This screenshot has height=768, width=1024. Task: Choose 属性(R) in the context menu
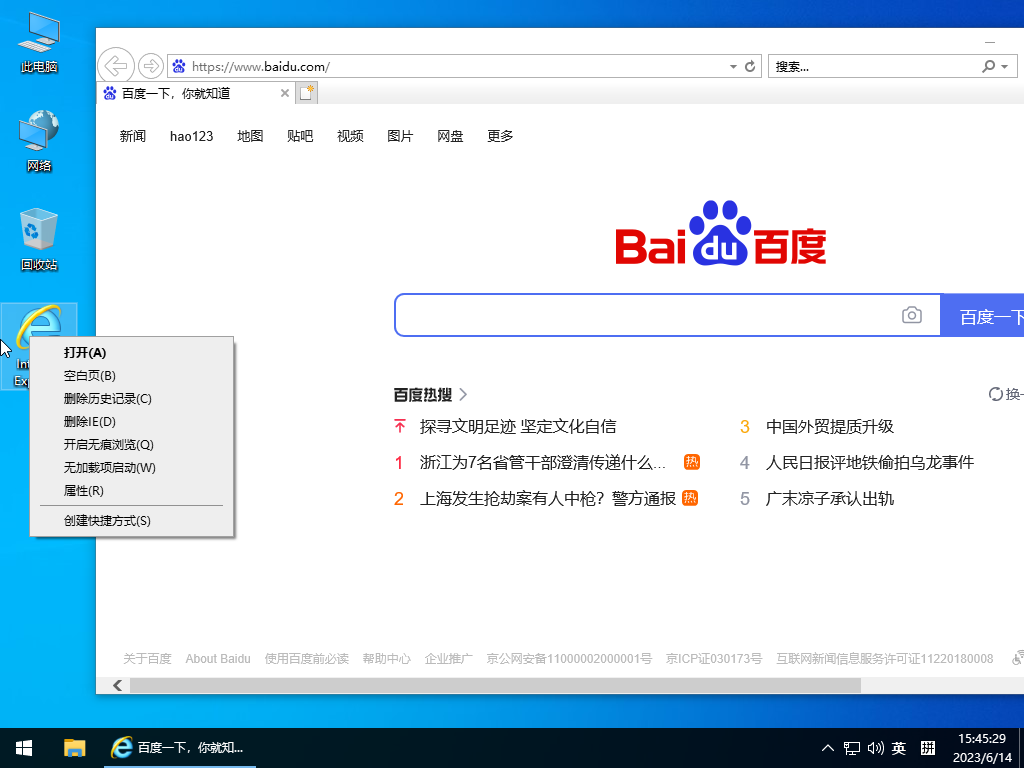(x=132, y=490)
